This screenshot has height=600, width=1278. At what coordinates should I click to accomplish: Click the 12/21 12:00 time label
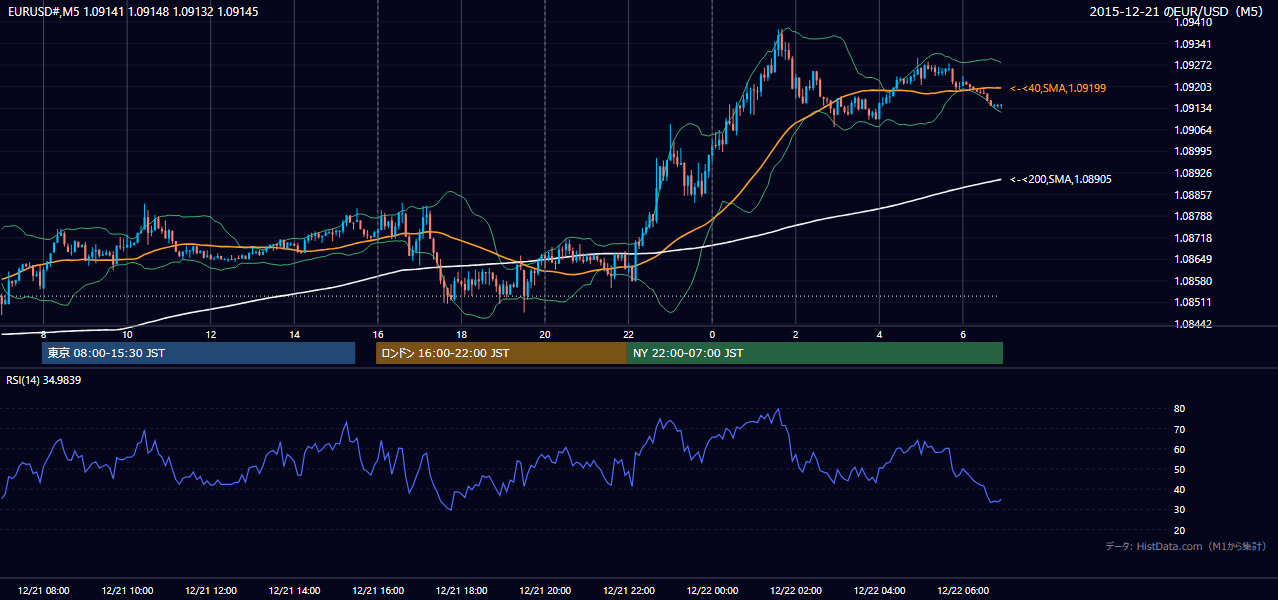[211, 591]
